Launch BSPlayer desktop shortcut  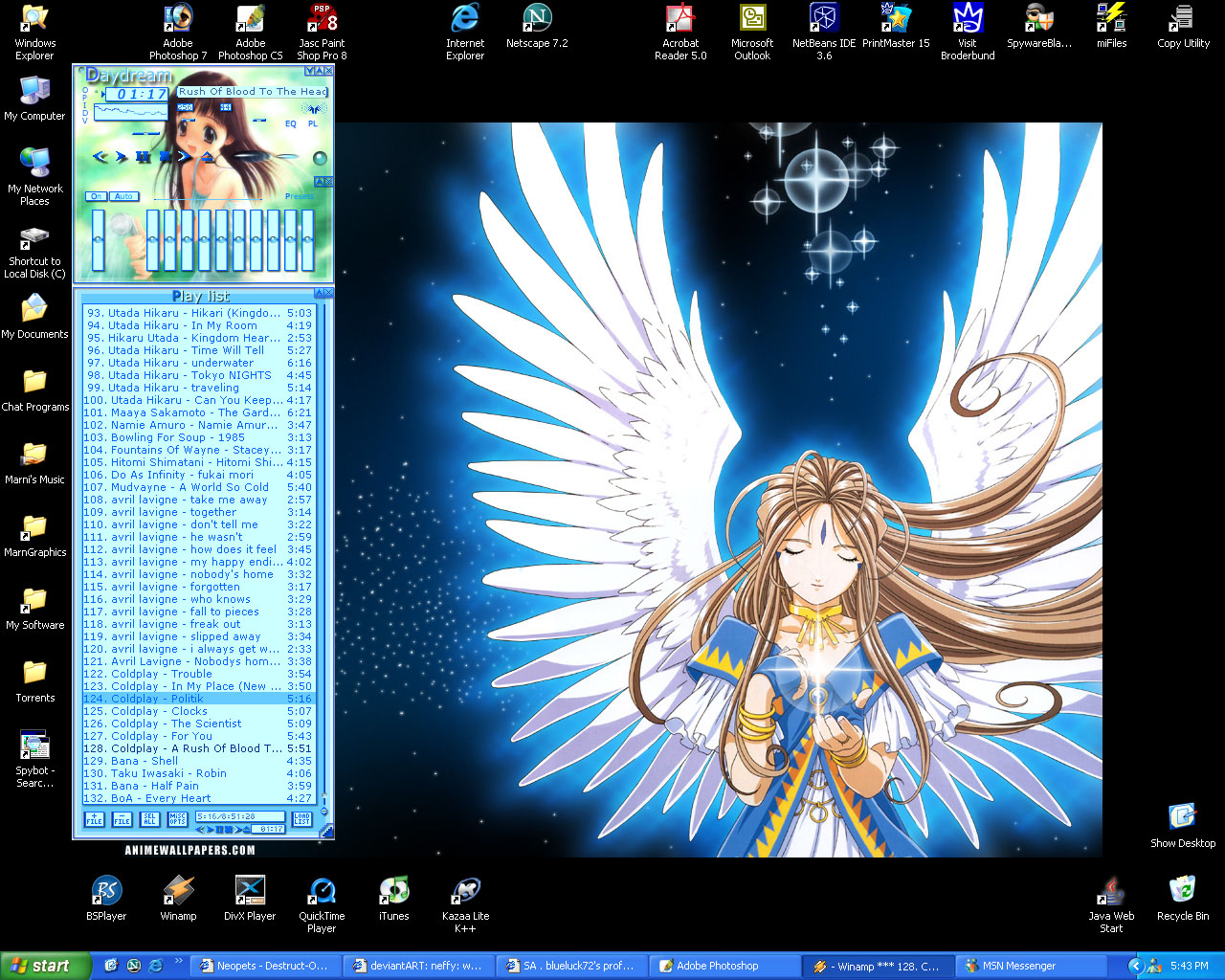click(x=106, y=899)
